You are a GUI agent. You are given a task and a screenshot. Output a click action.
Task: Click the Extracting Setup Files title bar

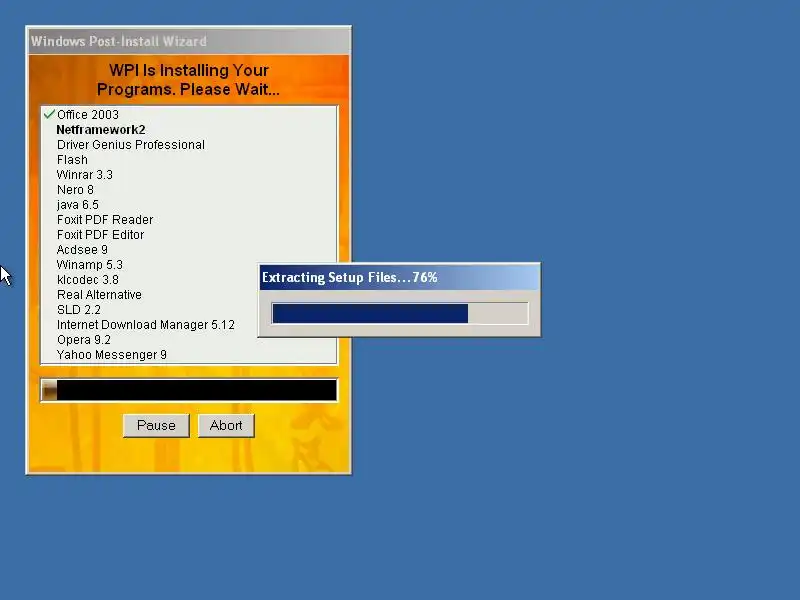(x=399, y=277)
